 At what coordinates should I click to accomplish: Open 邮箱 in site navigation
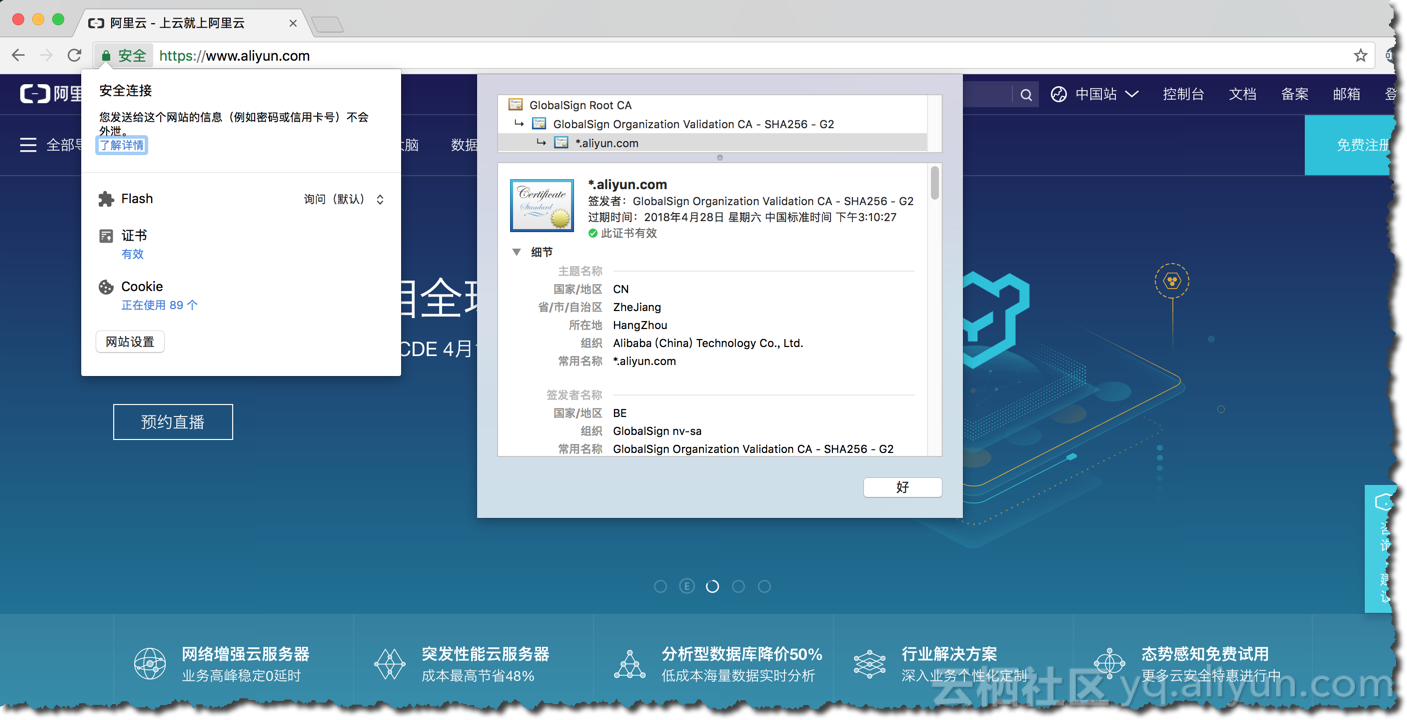pyautogui.click(x=1346, y=94)
